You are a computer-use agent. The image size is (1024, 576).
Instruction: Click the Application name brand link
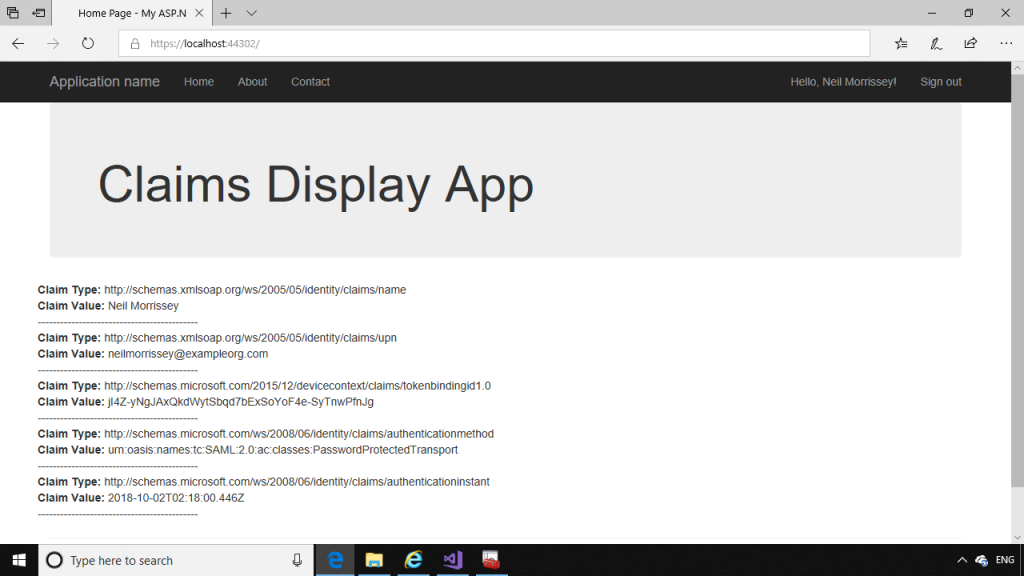pyautogui.click(x=104, y=82)
